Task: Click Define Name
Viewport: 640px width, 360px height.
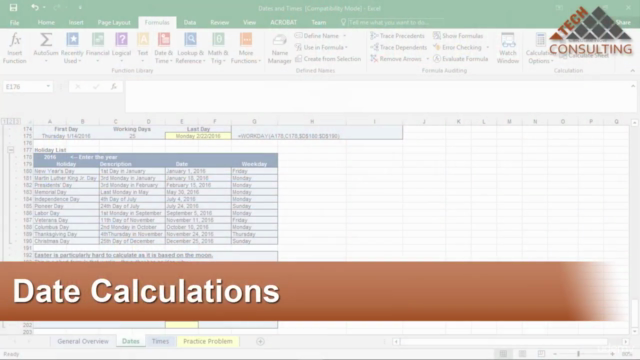Action: (x=321, y=36)
